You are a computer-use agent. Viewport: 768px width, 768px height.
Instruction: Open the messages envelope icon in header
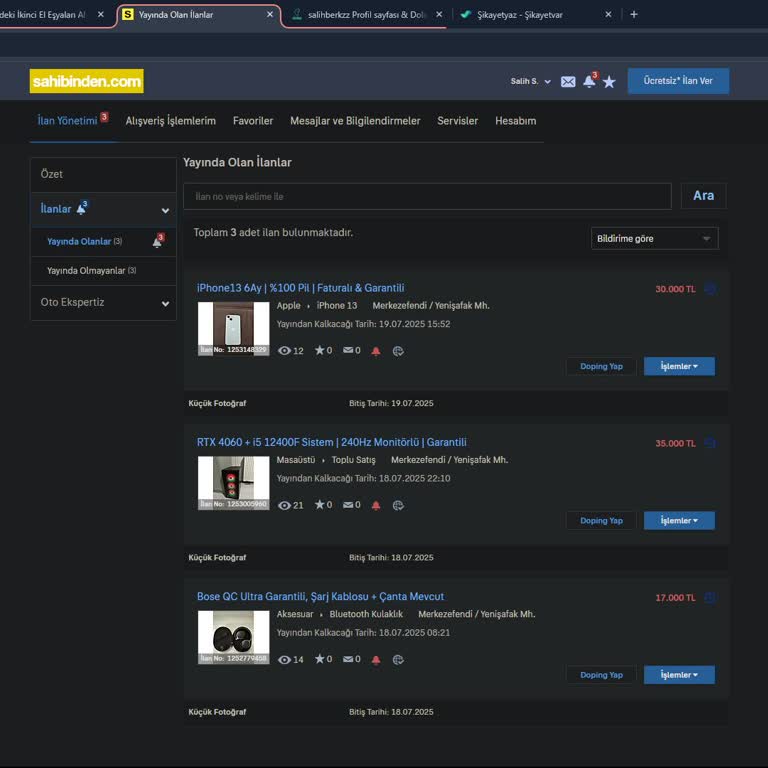point(568,82)
